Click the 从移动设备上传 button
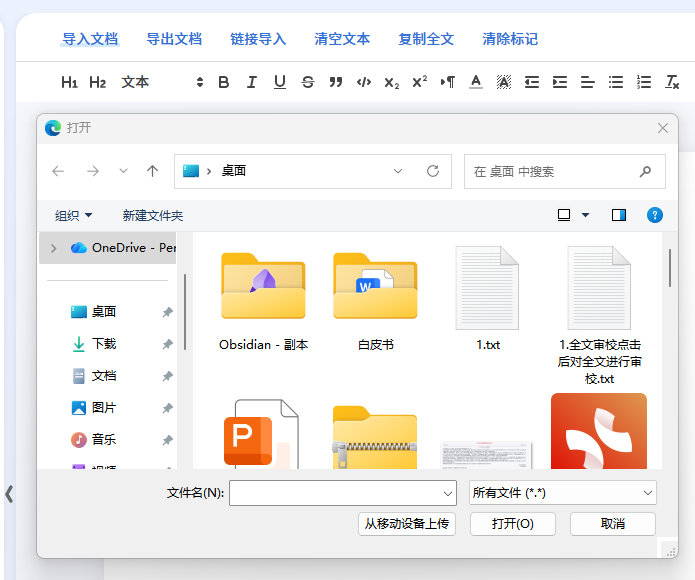The width and height of the screenshot is (695, 580). click(407, 524)
